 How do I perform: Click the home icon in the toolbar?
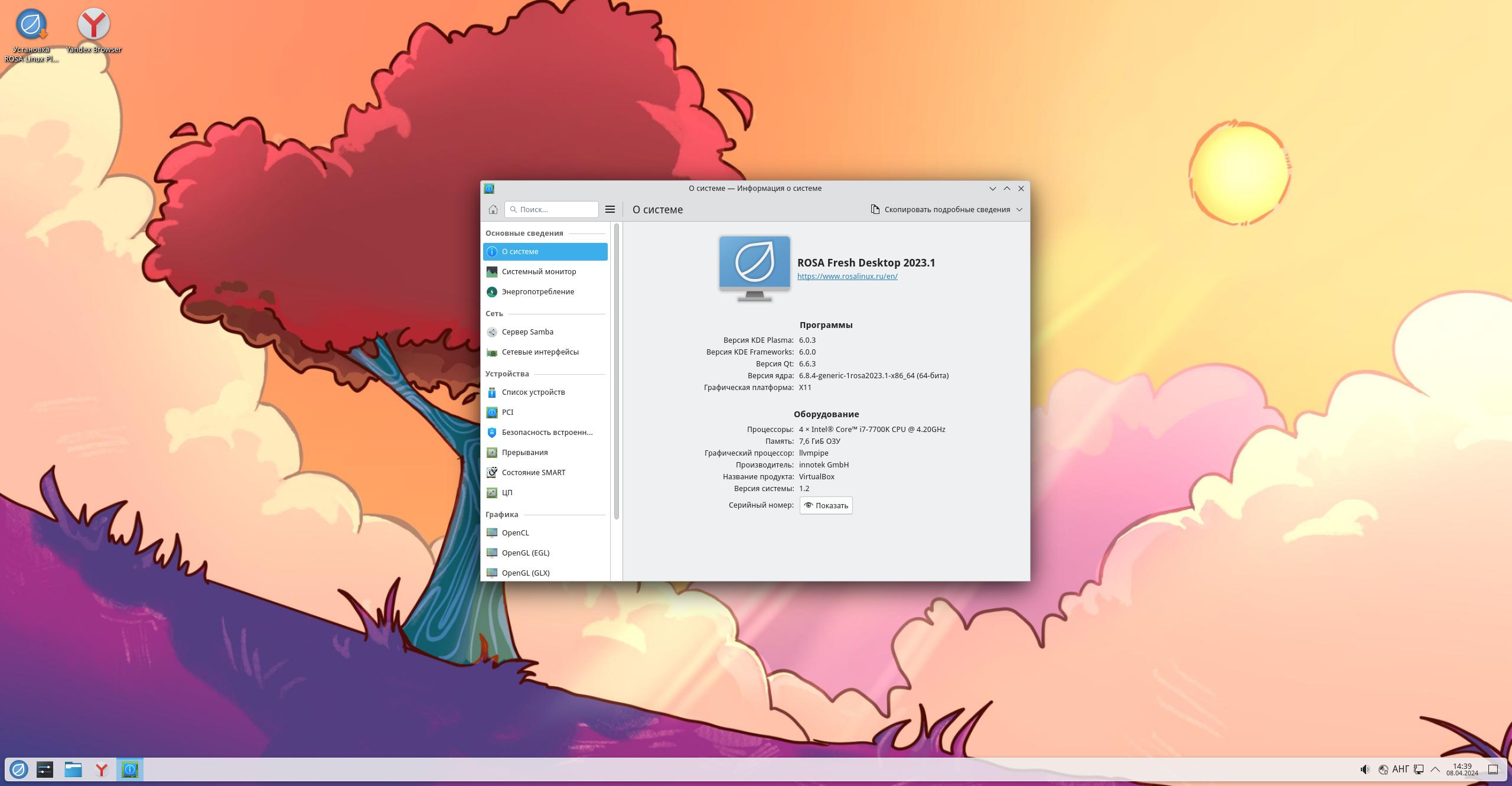point(493,209)
